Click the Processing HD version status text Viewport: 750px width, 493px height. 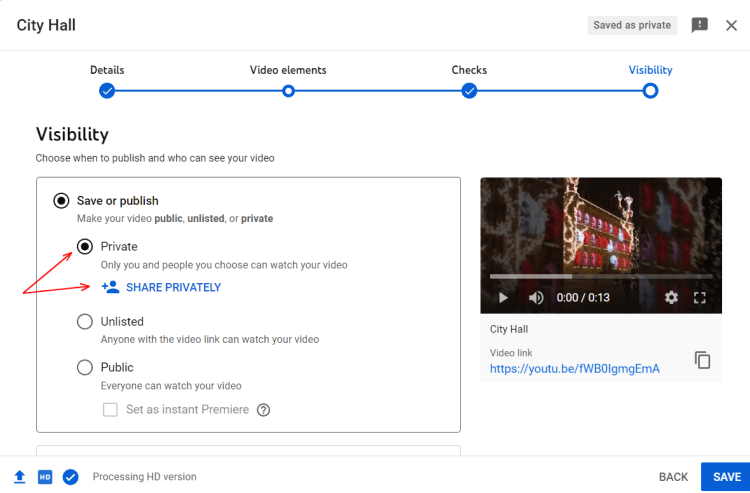(144, 477)
